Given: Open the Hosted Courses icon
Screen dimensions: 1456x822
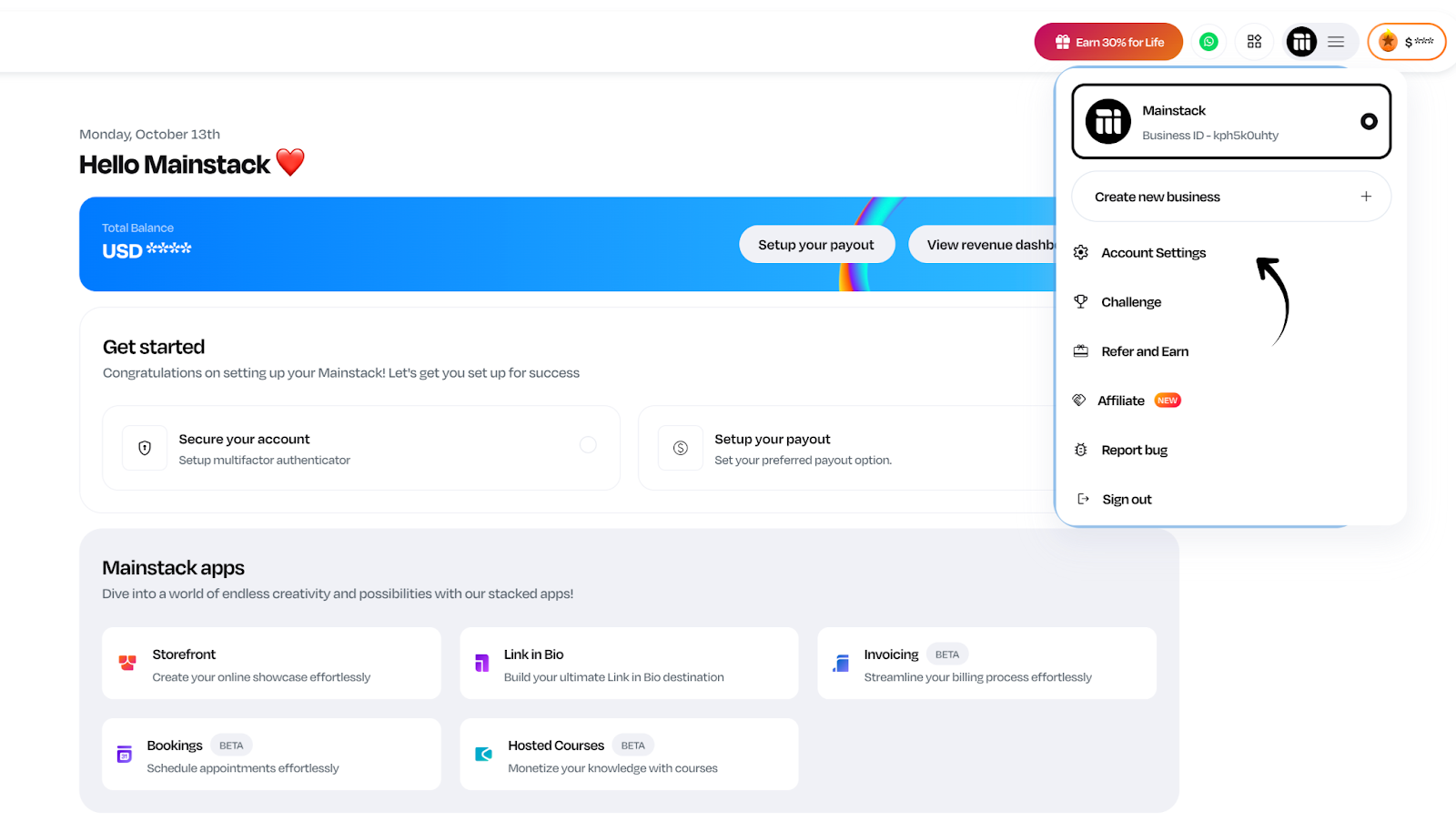Looking at the screenshot, I should 484,755.
